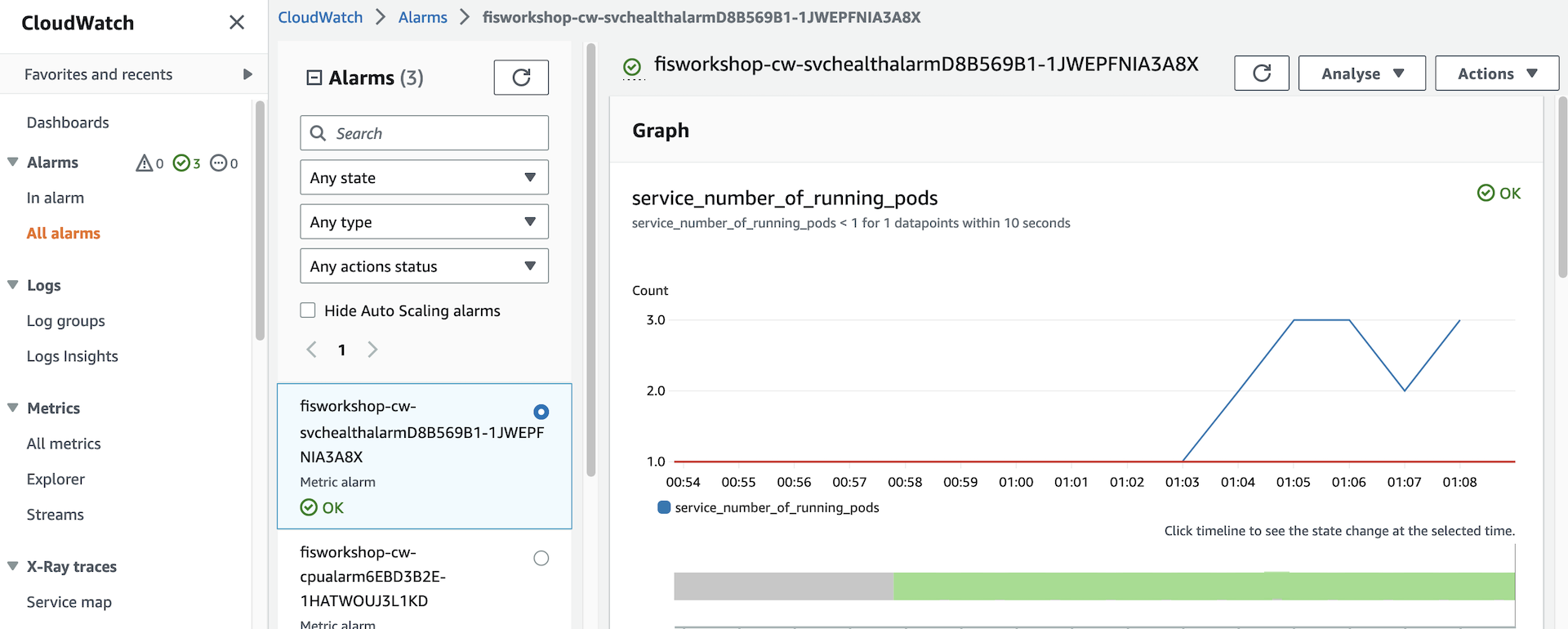The height and width of the screenshot is (629, 1568).
Task: Click the 01:03 time axis label
Action: (1183, 482)
